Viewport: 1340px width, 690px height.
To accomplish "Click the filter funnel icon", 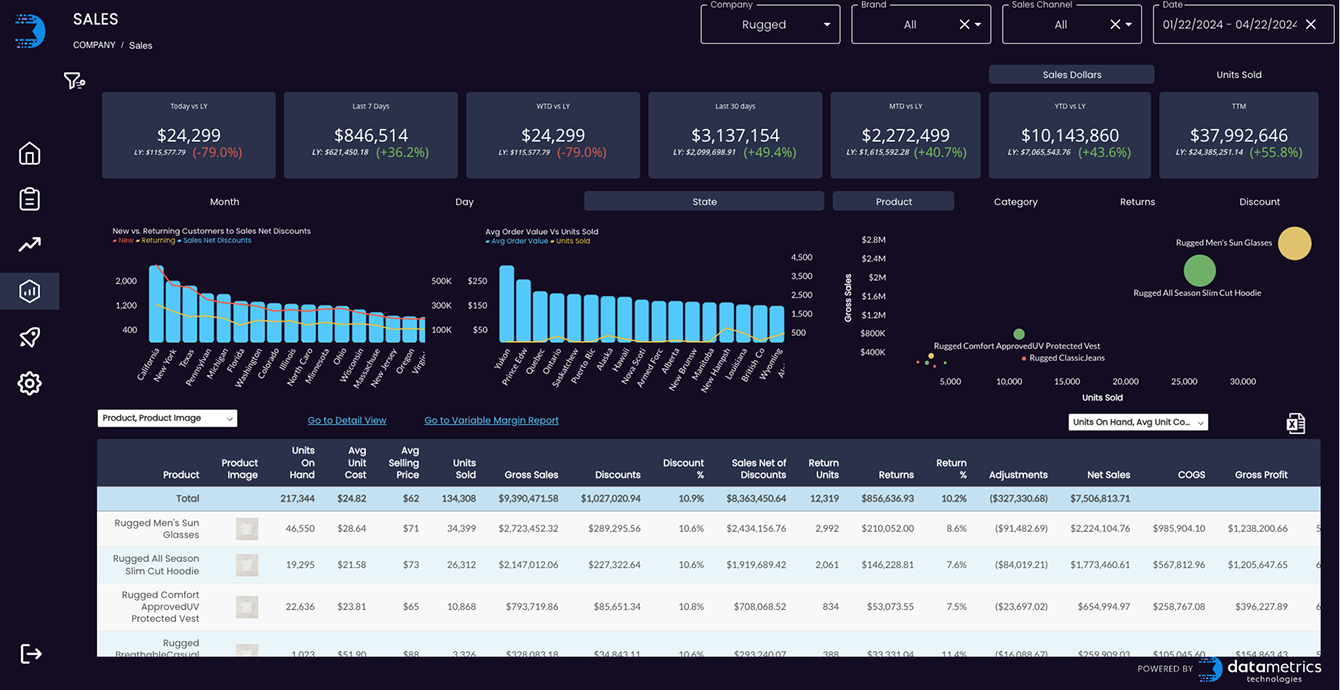I will coord(74,81).
